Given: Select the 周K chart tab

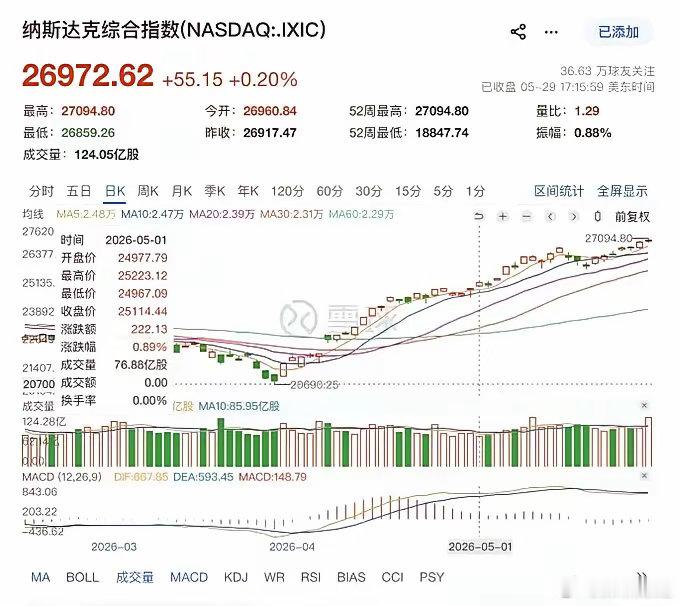Looking at the screenshot, I should click(x=148, y=191).
